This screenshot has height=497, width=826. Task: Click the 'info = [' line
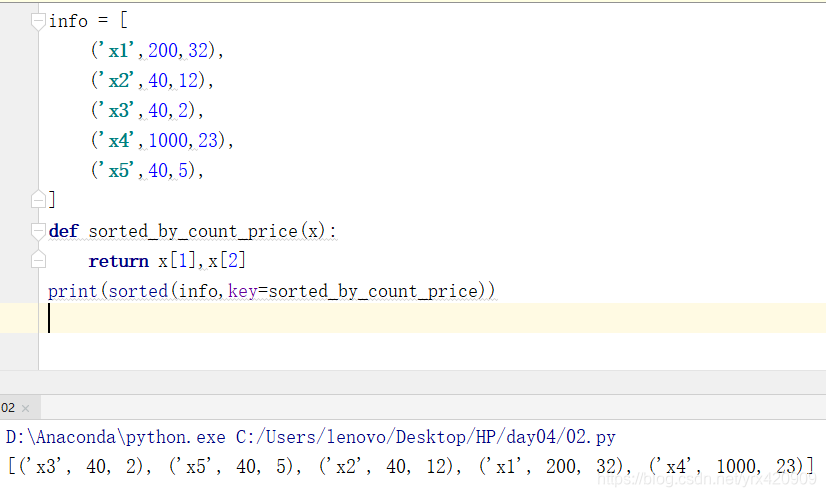point(88,21)
